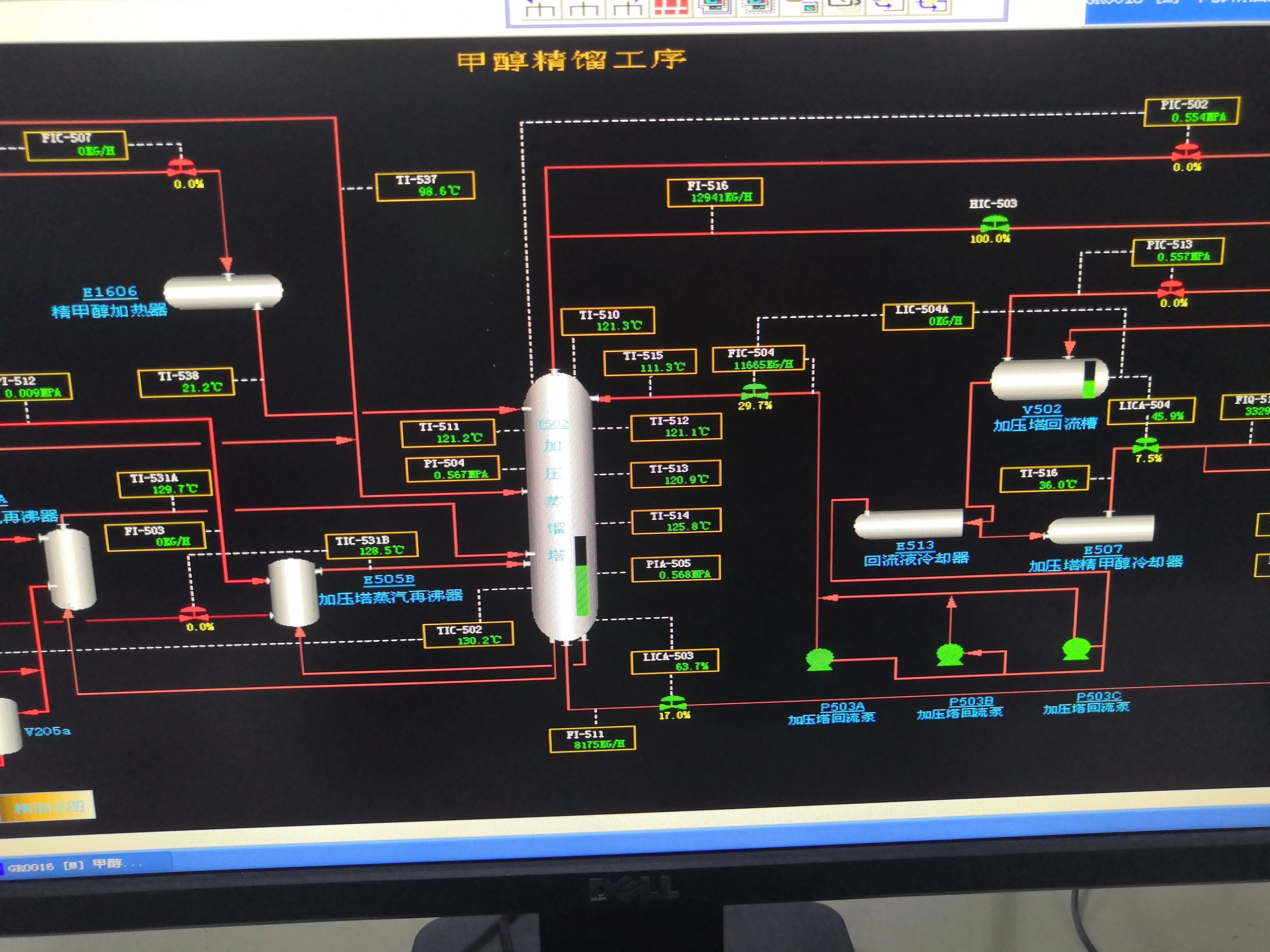Image resolution: width=1270 pixels, height=952 pixels.
Task: Open the TI-510 temperature tag
Action: click(608, 321)
